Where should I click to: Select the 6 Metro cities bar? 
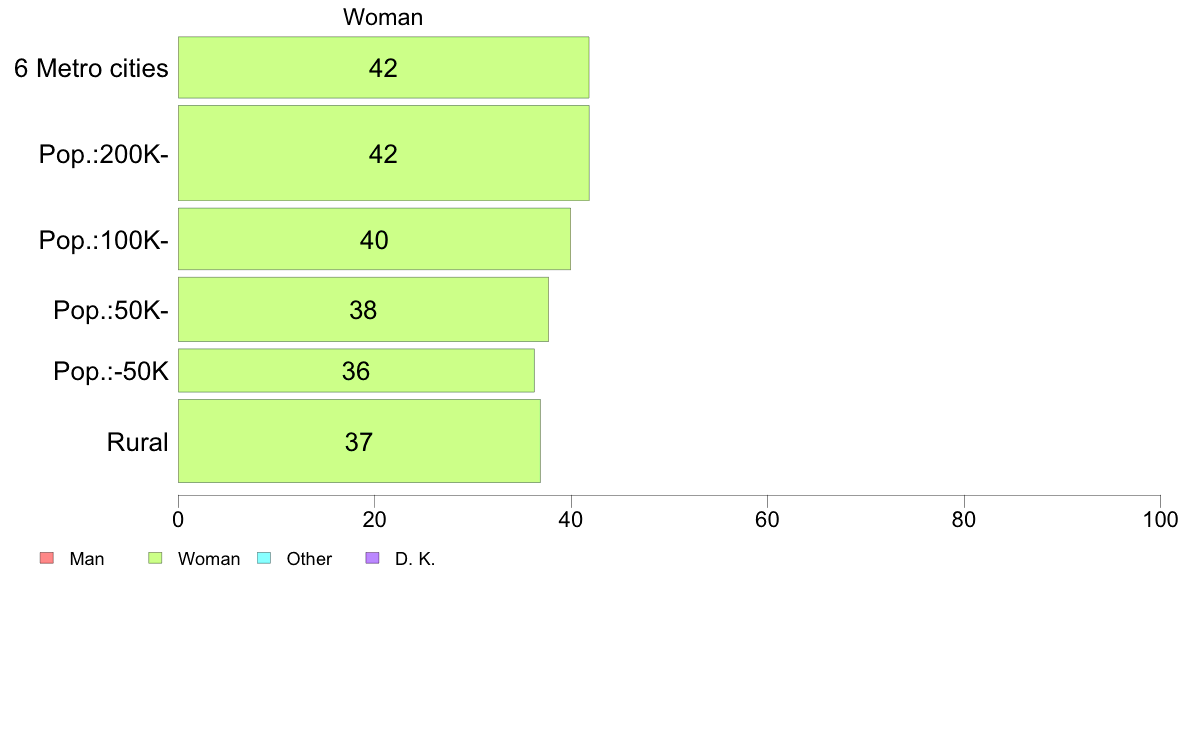click(x=383, y=67)
